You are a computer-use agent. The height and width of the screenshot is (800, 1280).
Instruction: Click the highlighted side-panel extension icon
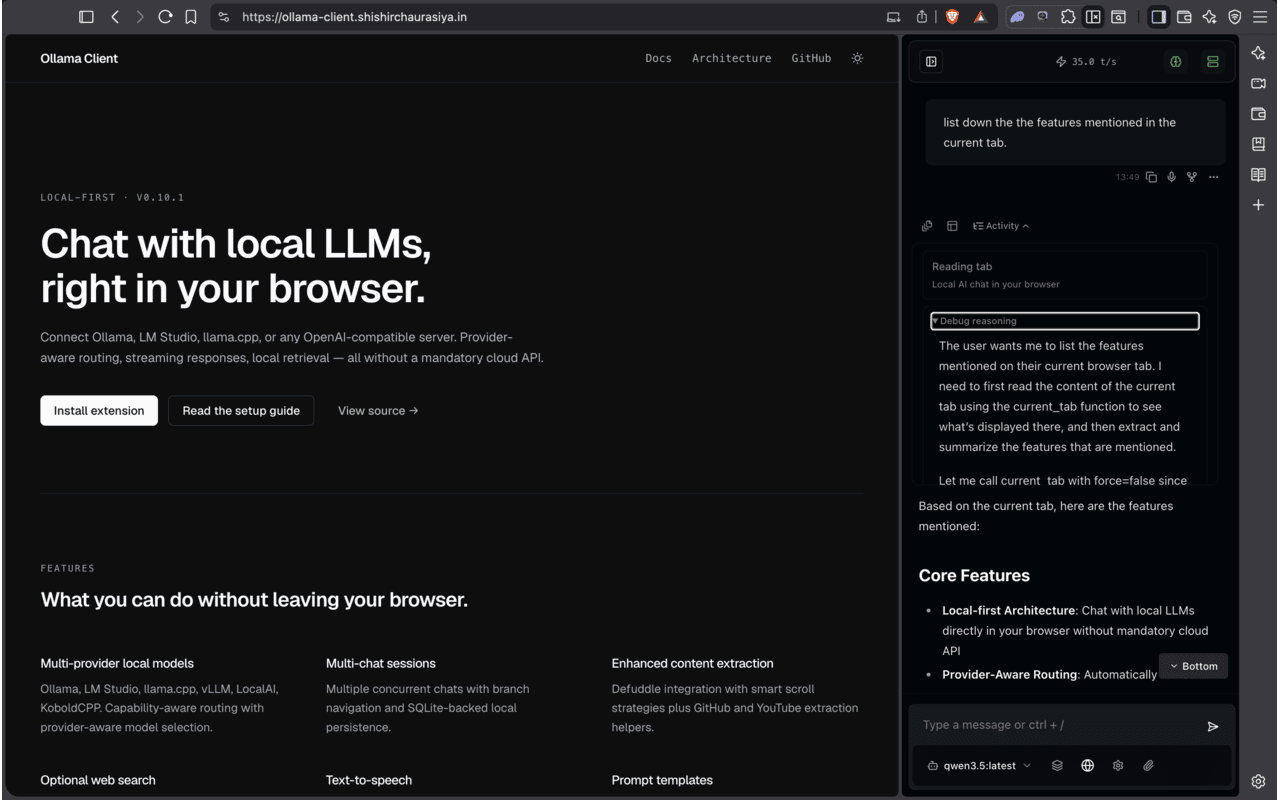click(x=1093, y=17)
